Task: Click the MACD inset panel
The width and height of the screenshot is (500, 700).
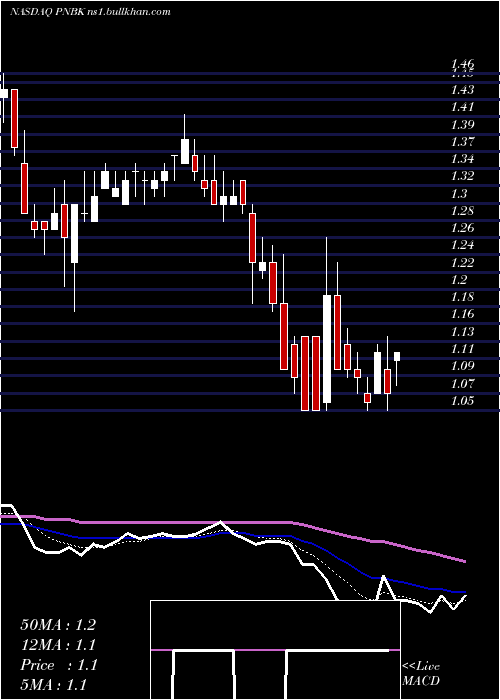Action: (275, 650)
